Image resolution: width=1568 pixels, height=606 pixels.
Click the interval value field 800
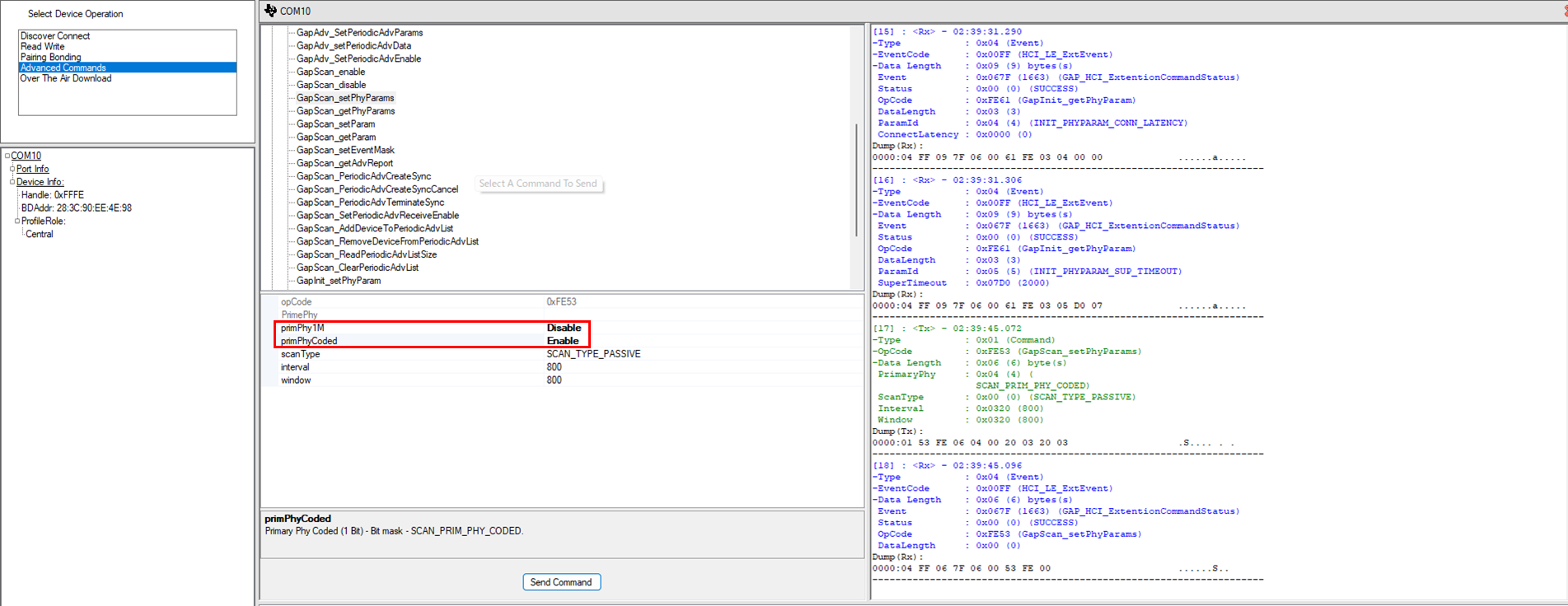click(x=554, y=368)
